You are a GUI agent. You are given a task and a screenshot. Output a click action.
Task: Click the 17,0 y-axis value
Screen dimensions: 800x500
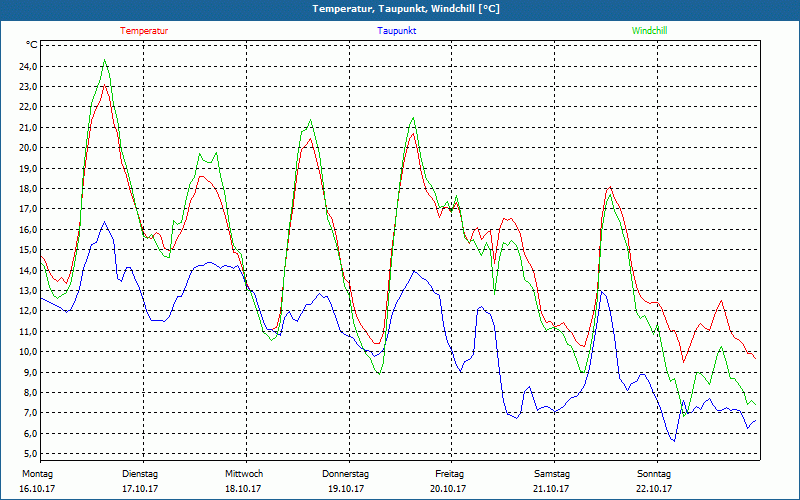coord(29,209)
